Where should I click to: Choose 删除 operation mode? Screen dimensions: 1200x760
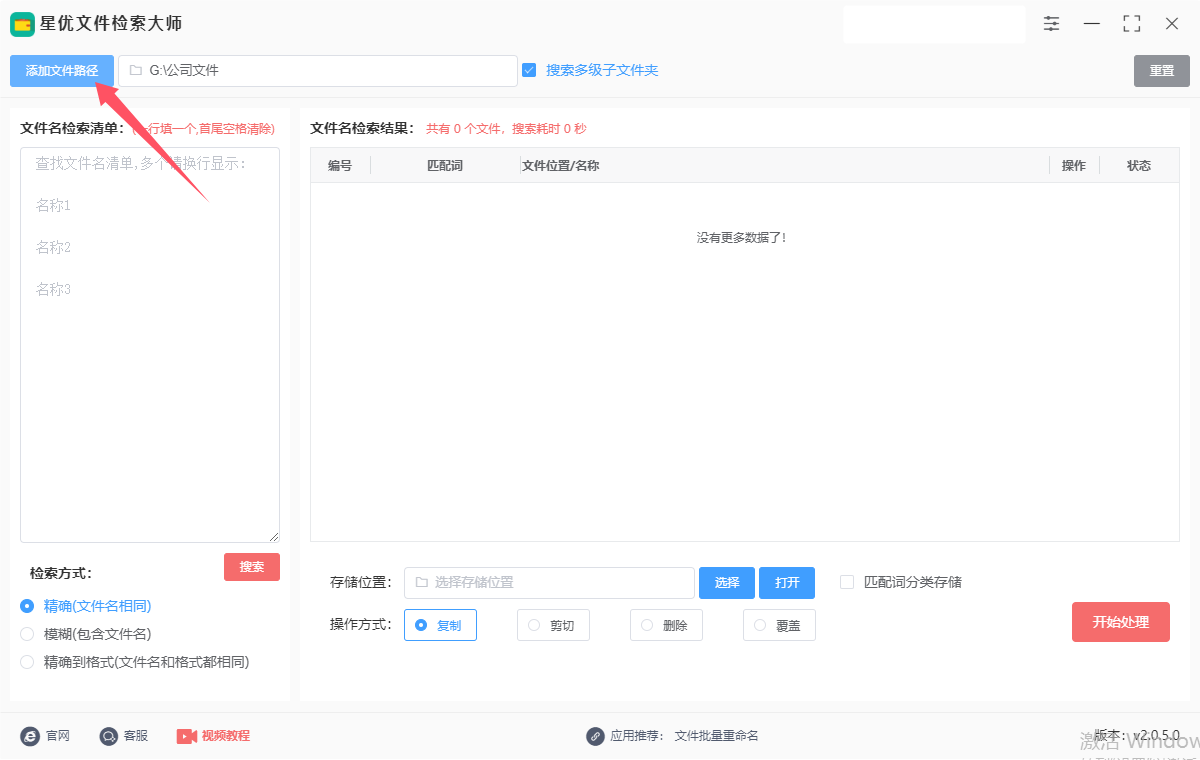pos(666,625)
